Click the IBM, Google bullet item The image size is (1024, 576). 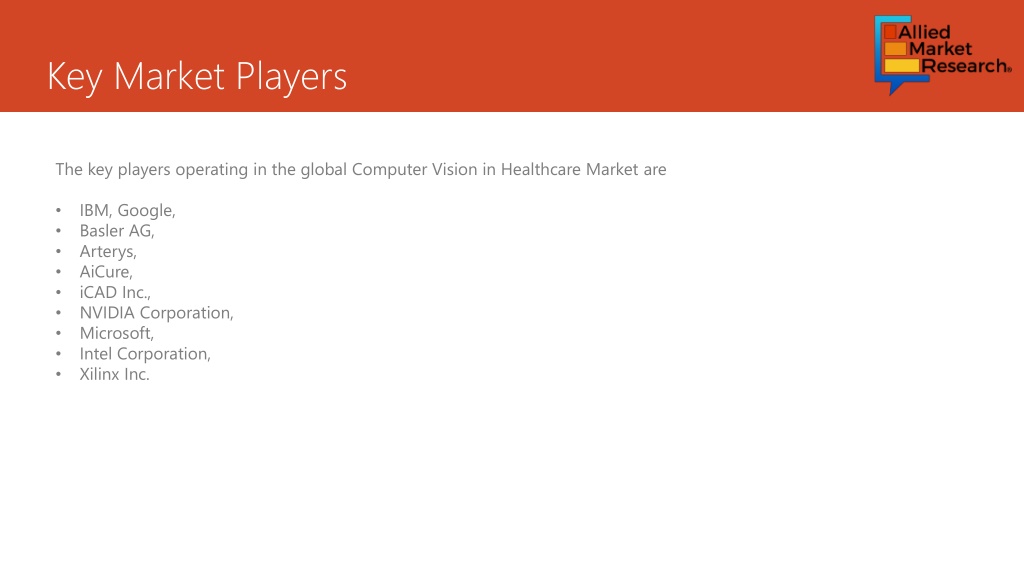click(127, 210)
